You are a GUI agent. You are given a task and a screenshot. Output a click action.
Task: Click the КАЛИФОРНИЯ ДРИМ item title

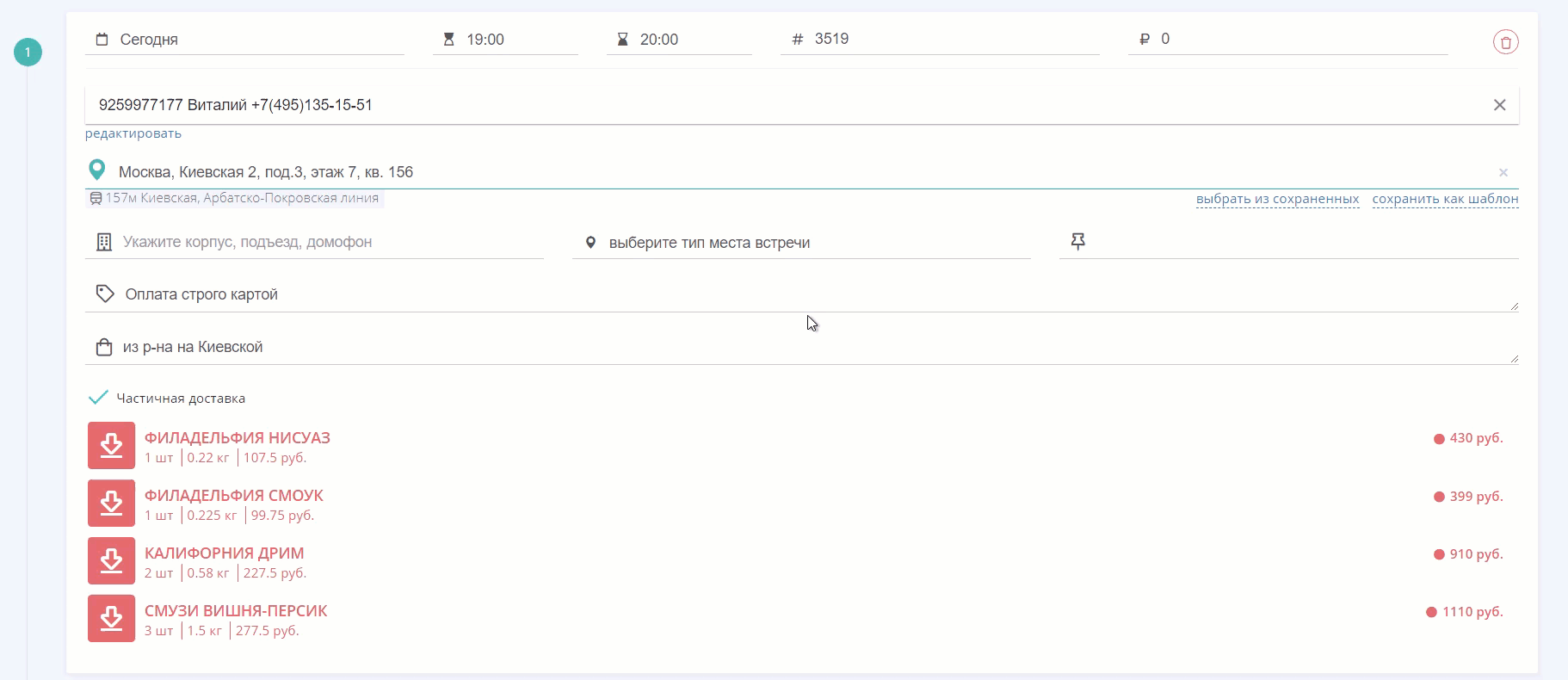click(225, 553)
